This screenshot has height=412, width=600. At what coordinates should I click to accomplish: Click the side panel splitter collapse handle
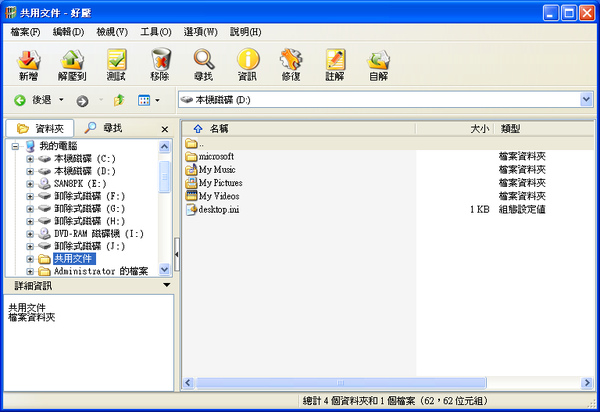click(x=177, y=254)
